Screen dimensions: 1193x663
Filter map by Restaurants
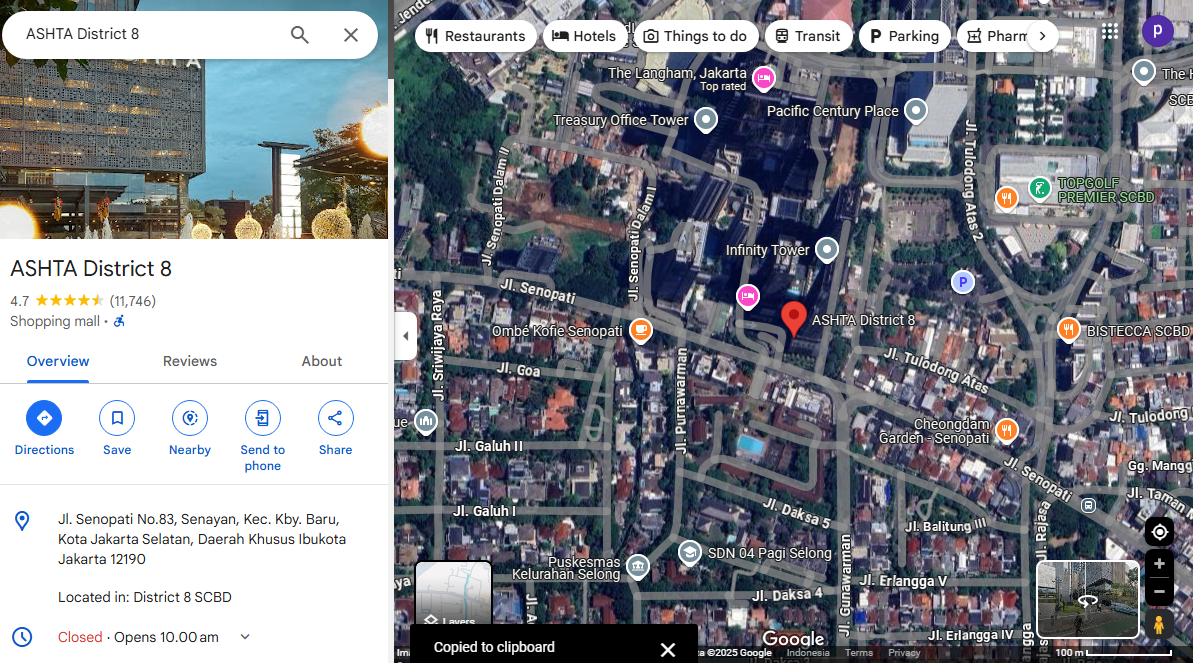476,36
